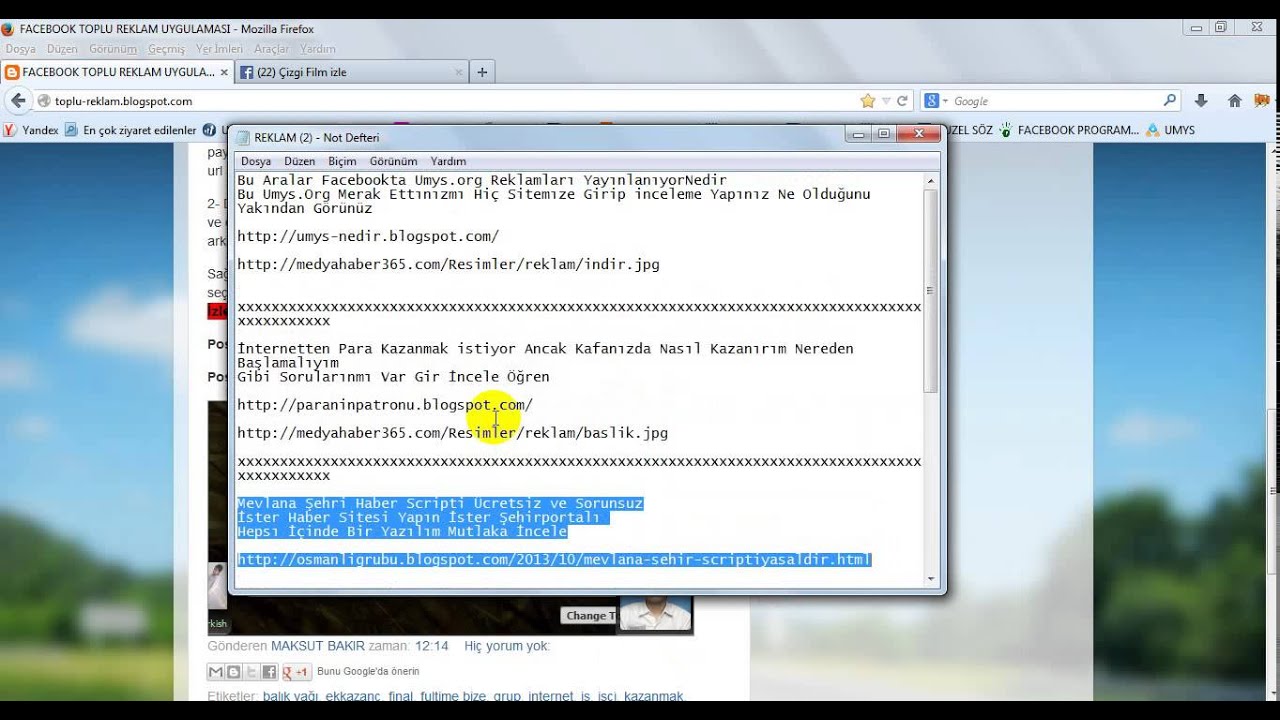
Task: Click the fultime bize label link
Action: point(453,696)
